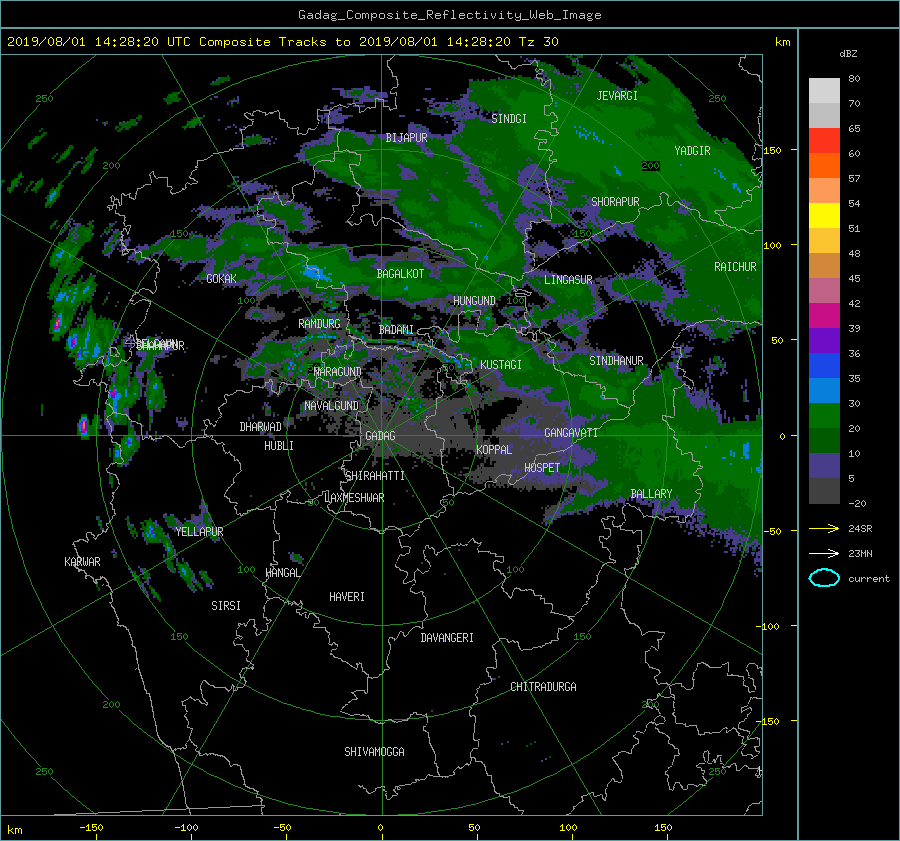
Task: Click the SHIVAMOGGA label
Action: click(x=374, y=752)
